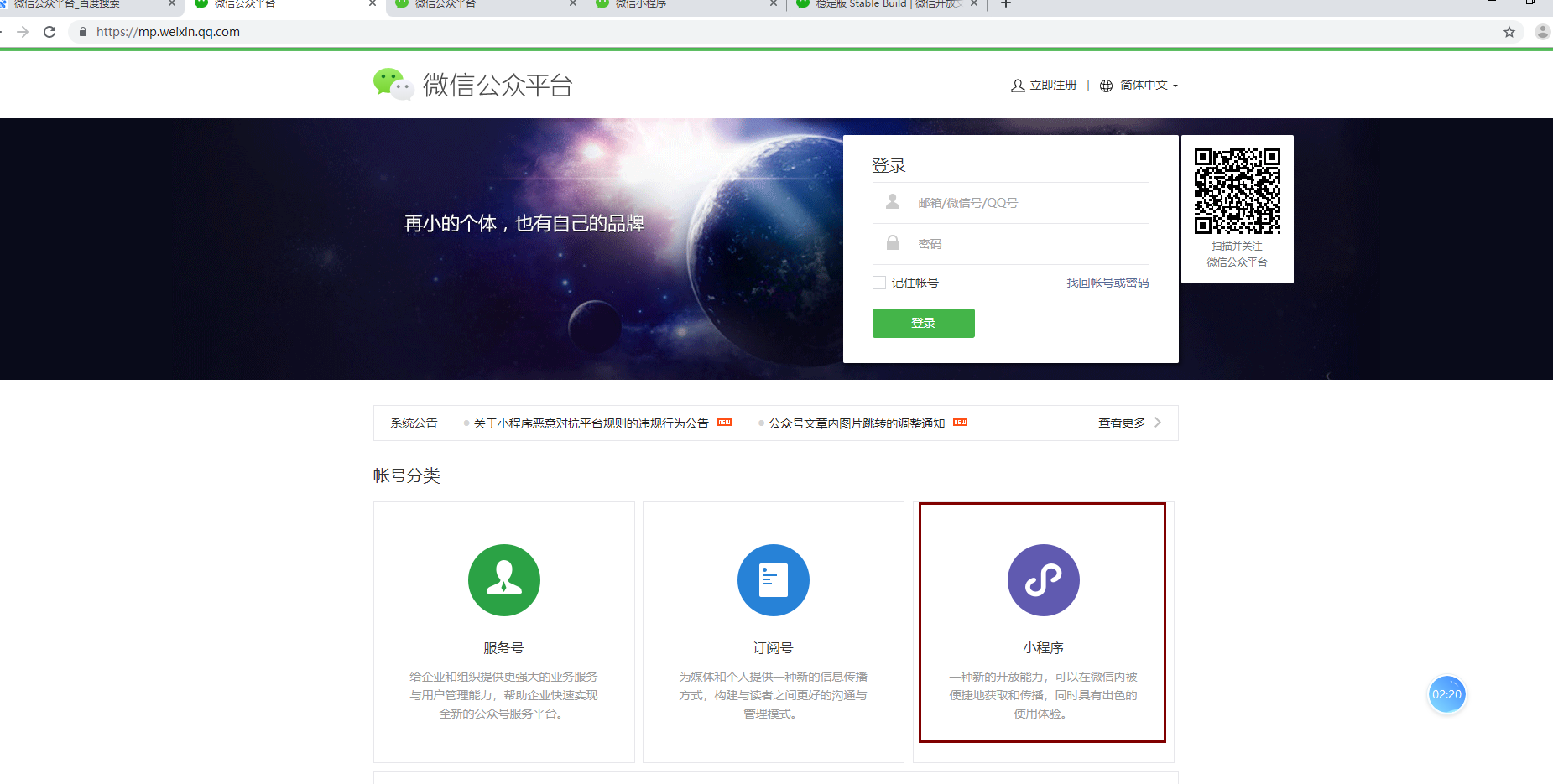This screenshot has height=784, width=1553.
Task: Click the QR code to follow 微信公众平台
Action: pos(1238,191)
